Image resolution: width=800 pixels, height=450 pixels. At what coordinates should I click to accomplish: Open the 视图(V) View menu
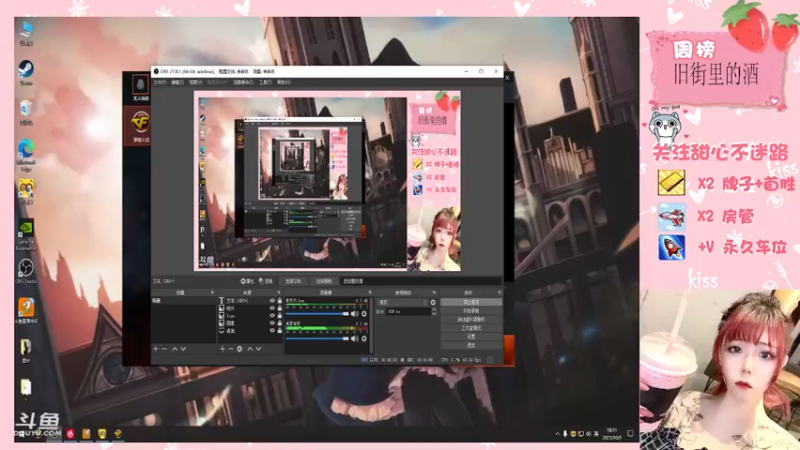(x=196, y=82)
